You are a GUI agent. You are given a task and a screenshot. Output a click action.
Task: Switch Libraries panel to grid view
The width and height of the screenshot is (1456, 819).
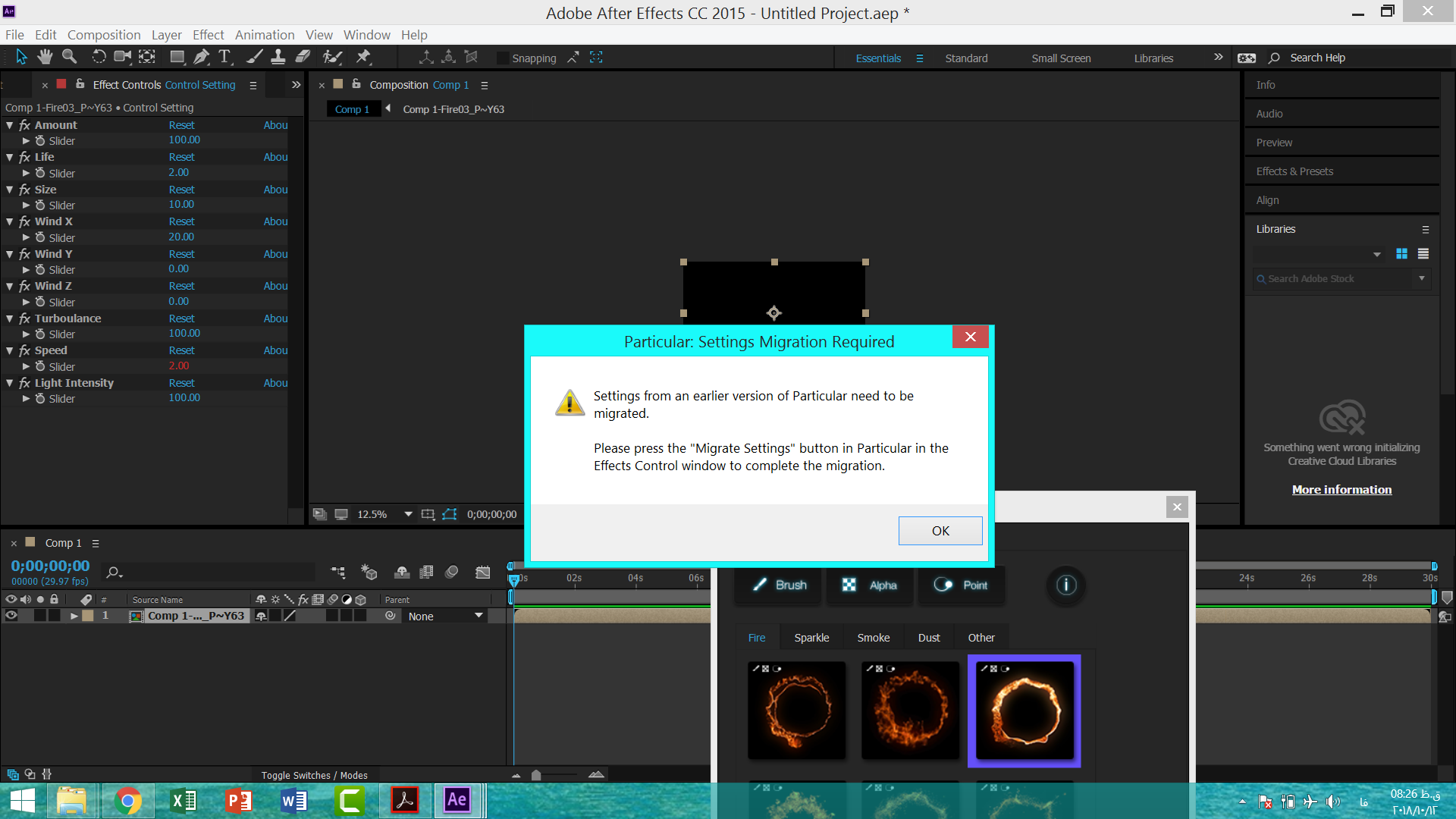coord(1401,254)
